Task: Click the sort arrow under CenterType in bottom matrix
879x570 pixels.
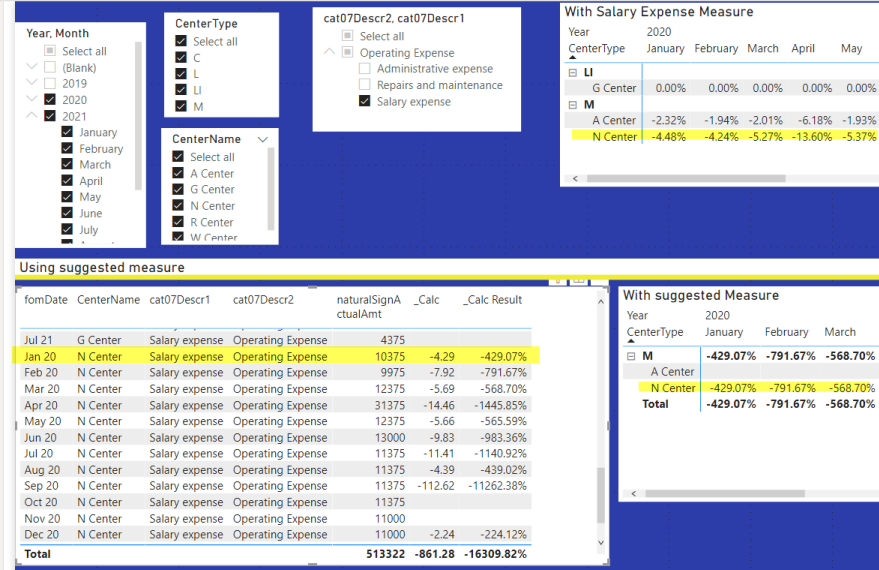Action: (631, 341)
